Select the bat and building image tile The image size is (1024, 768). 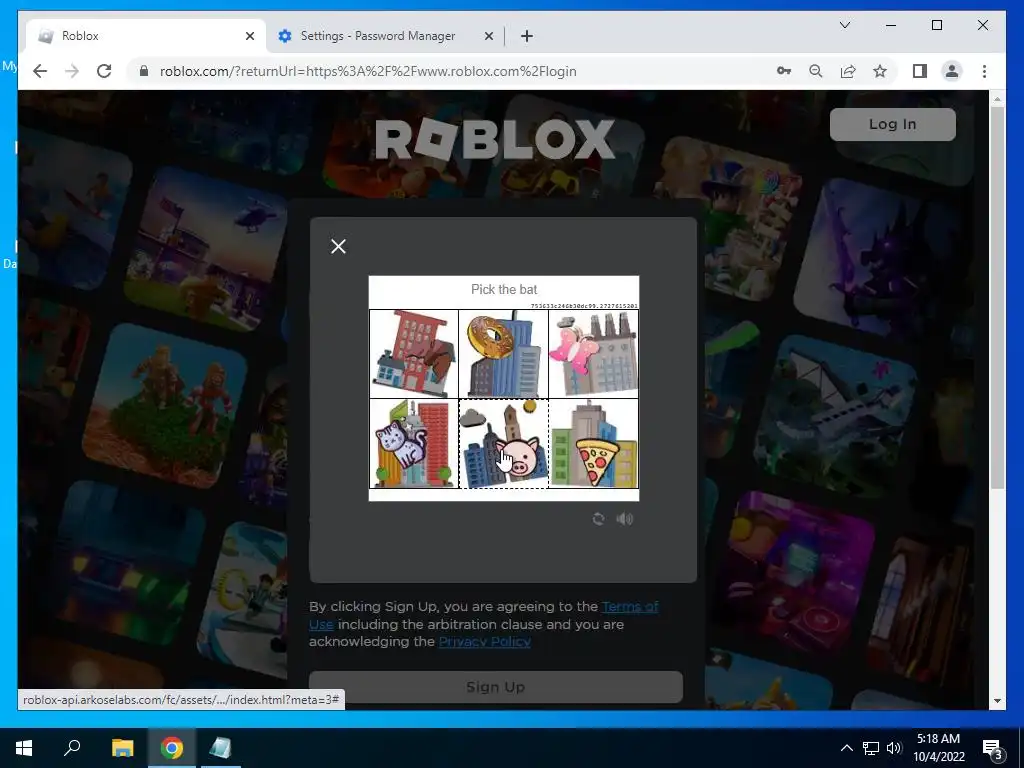click(x=414, y=354)
